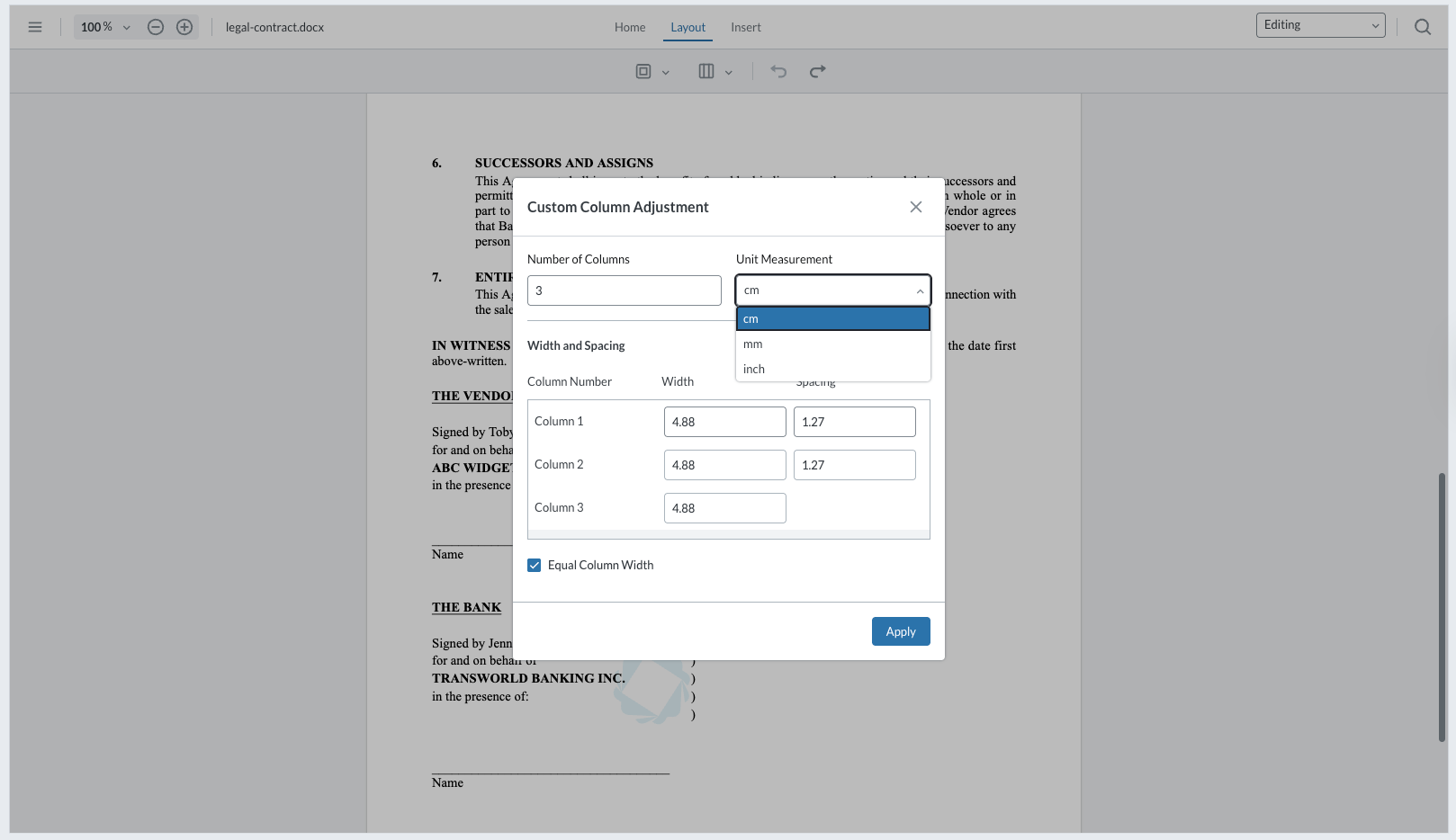
Task: Open the search magnifier icon
Action: pyautogui.click(x=1423, y=27)
